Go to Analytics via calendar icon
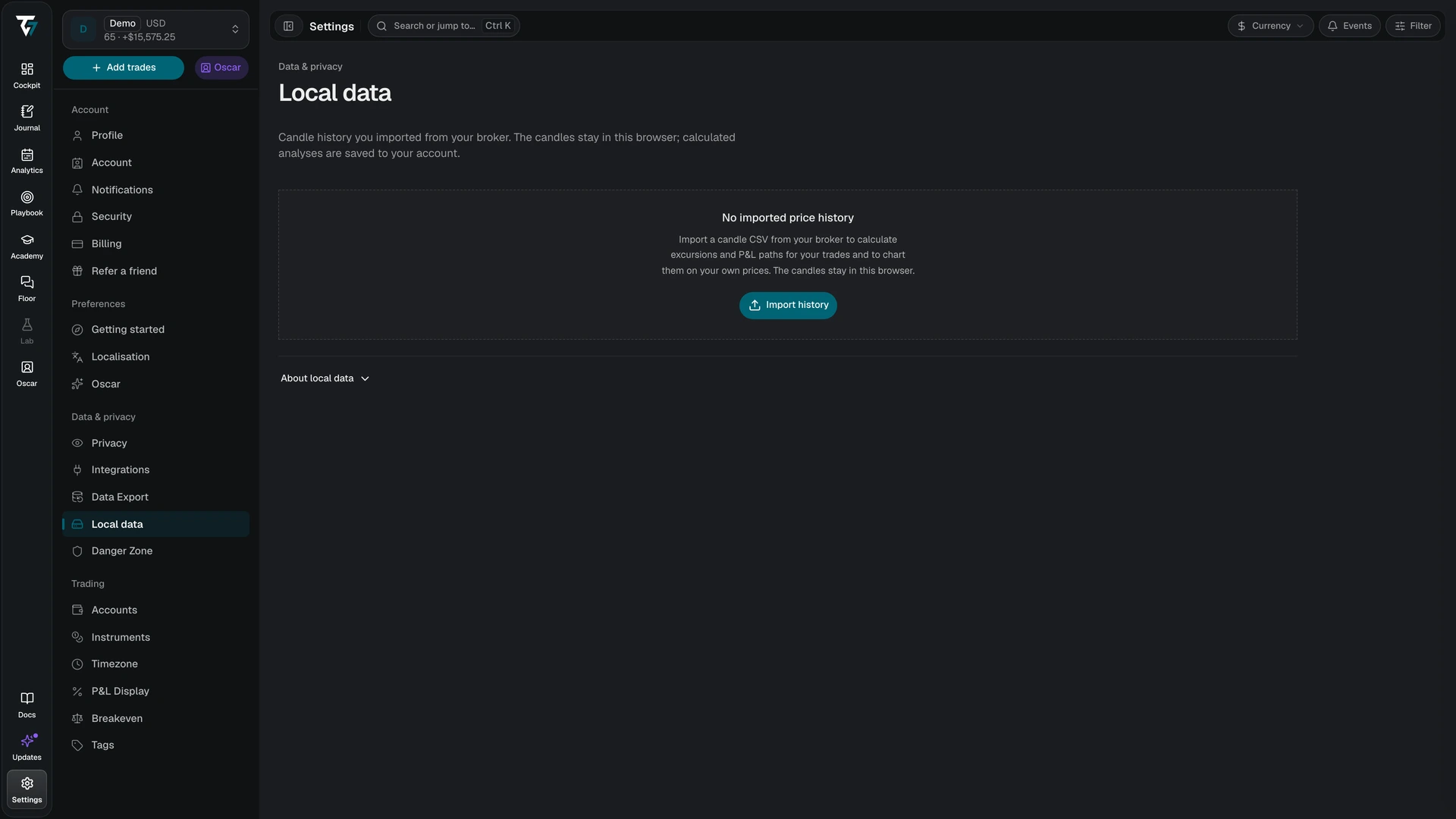 [27, 161]
